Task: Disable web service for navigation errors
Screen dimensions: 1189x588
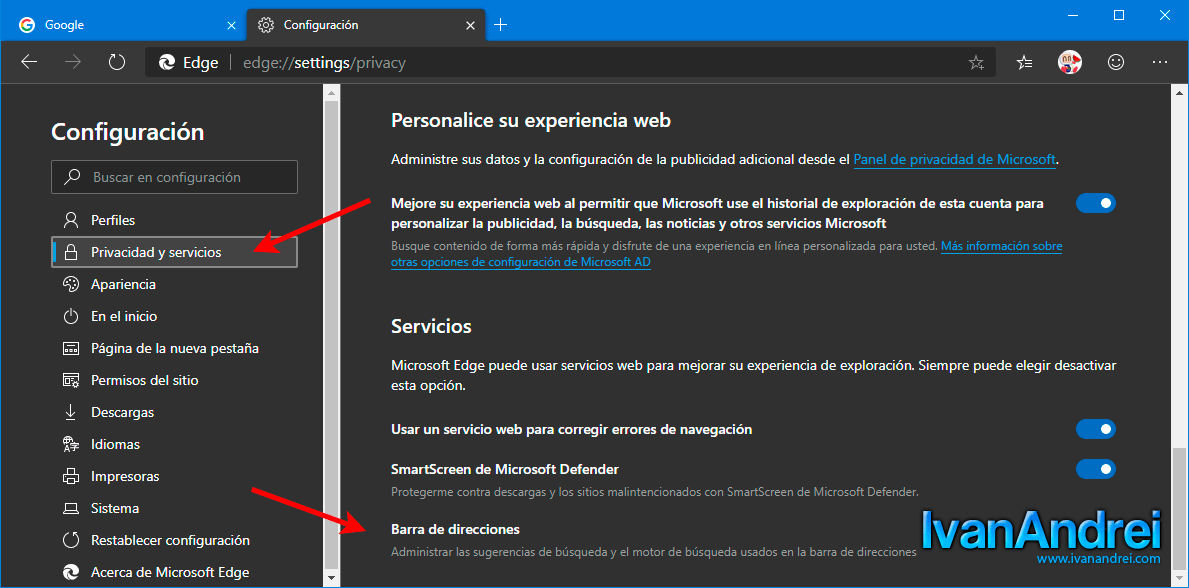Action: click(x=1096, y=429)
